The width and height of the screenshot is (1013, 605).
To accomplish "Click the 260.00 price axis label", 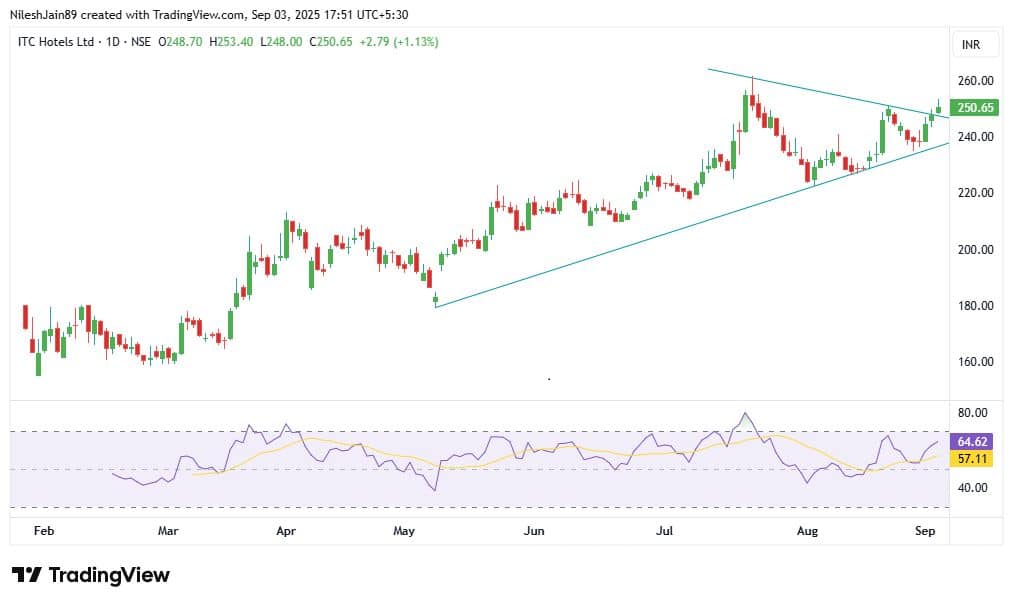I will click(976, 81).
